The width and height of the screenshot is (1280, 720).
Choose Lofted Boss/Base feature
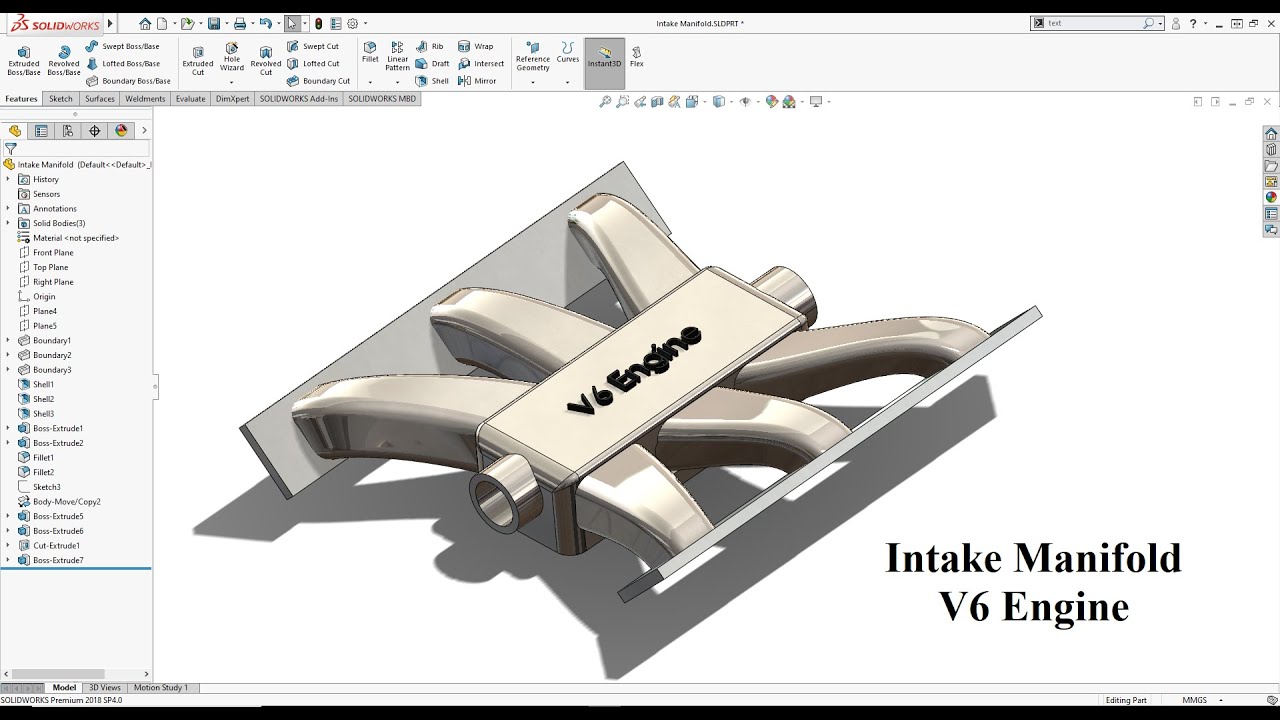coord(122,63)
